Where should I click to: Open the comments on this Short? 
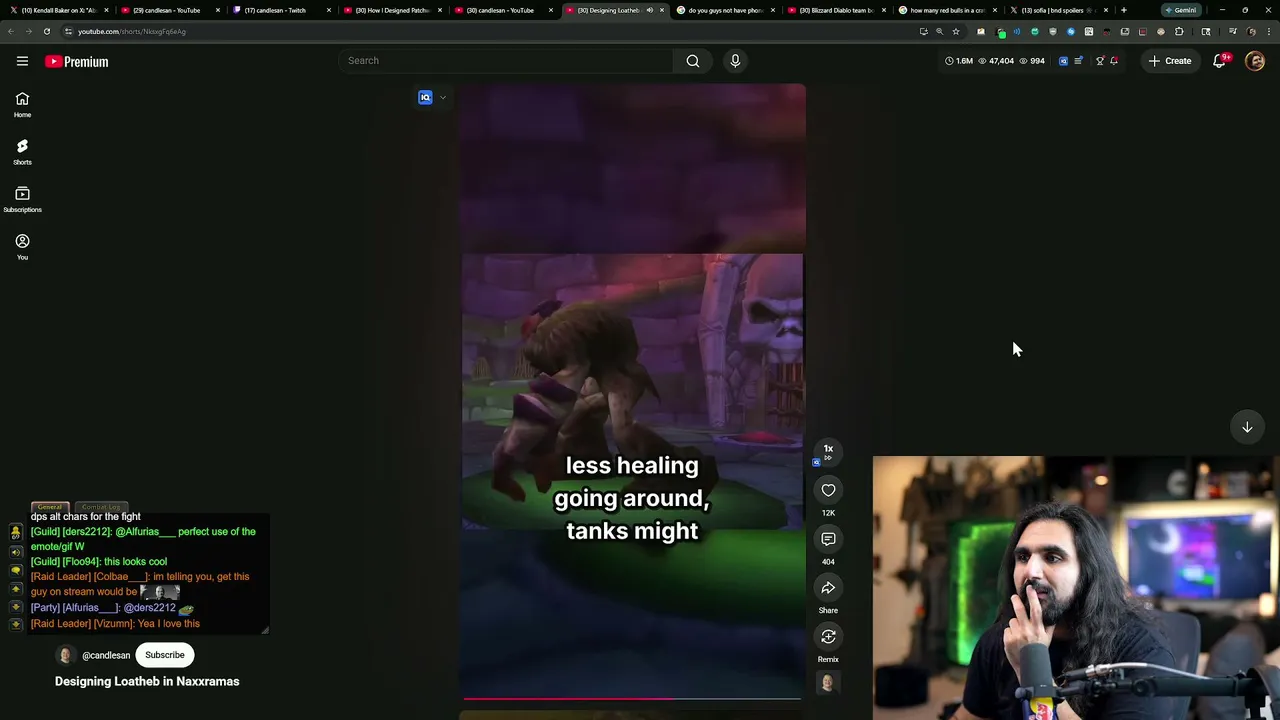(828, 539)
